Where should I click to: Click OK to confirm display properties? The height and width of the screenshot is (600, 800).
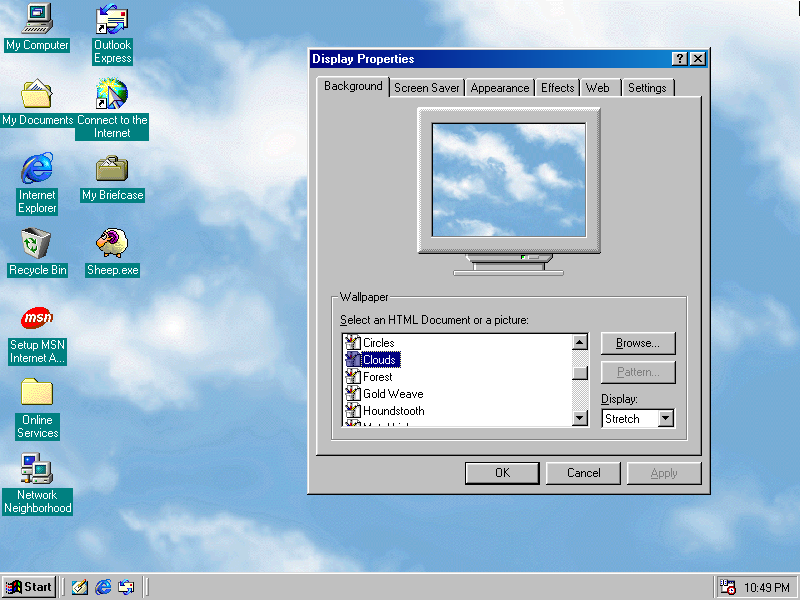click(x=502, y=473)
